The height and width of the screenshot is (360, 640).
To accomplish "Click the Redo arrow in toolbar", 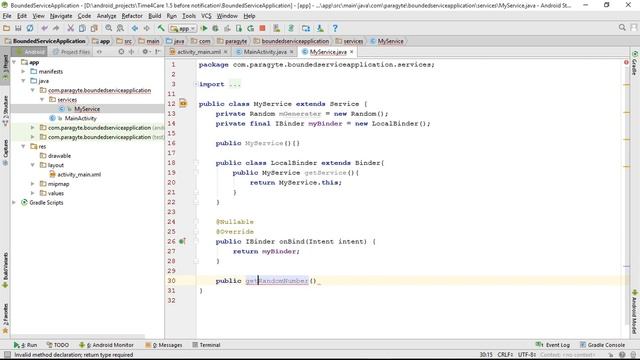I will [56, 28].
